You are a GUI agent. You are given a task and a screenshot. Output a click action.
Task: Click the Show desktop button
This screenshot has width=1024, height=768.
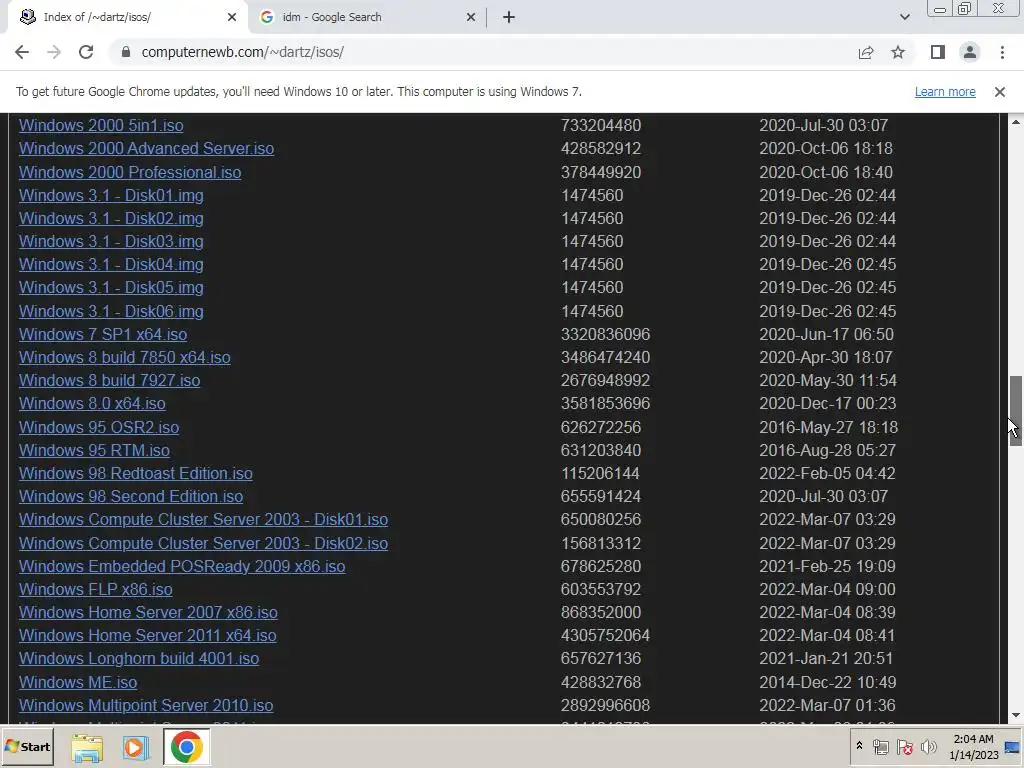tap(1013, 747)
